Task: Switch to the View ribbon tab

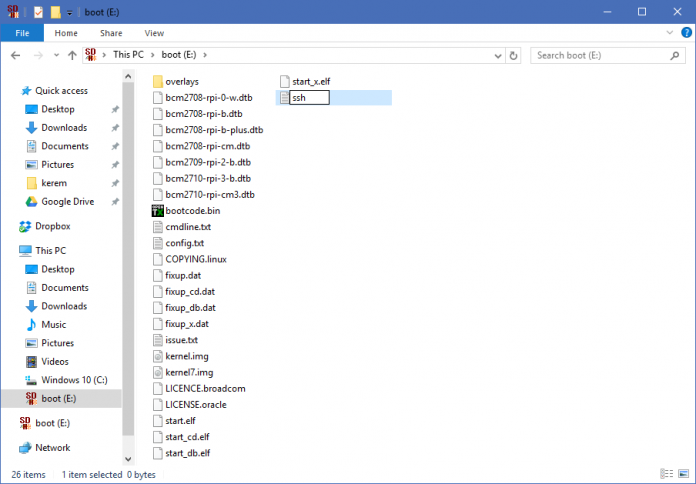Action: pyautogui.click(x=154, y=33)
